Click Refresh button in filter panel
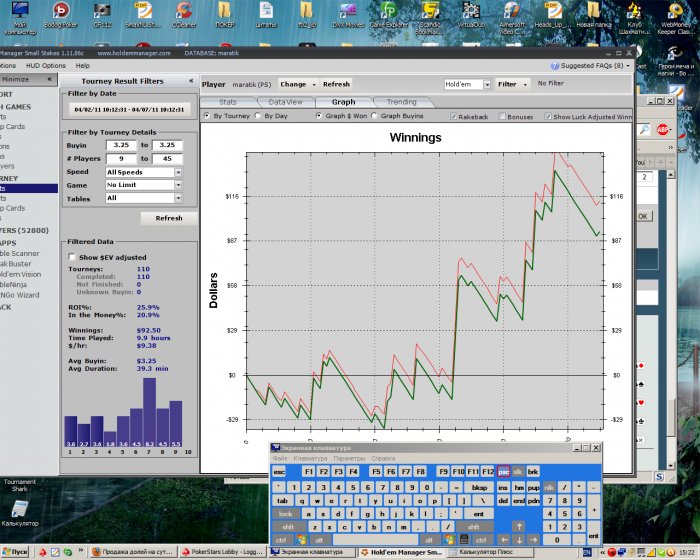700x560 pixels. [x=169, y=217]
